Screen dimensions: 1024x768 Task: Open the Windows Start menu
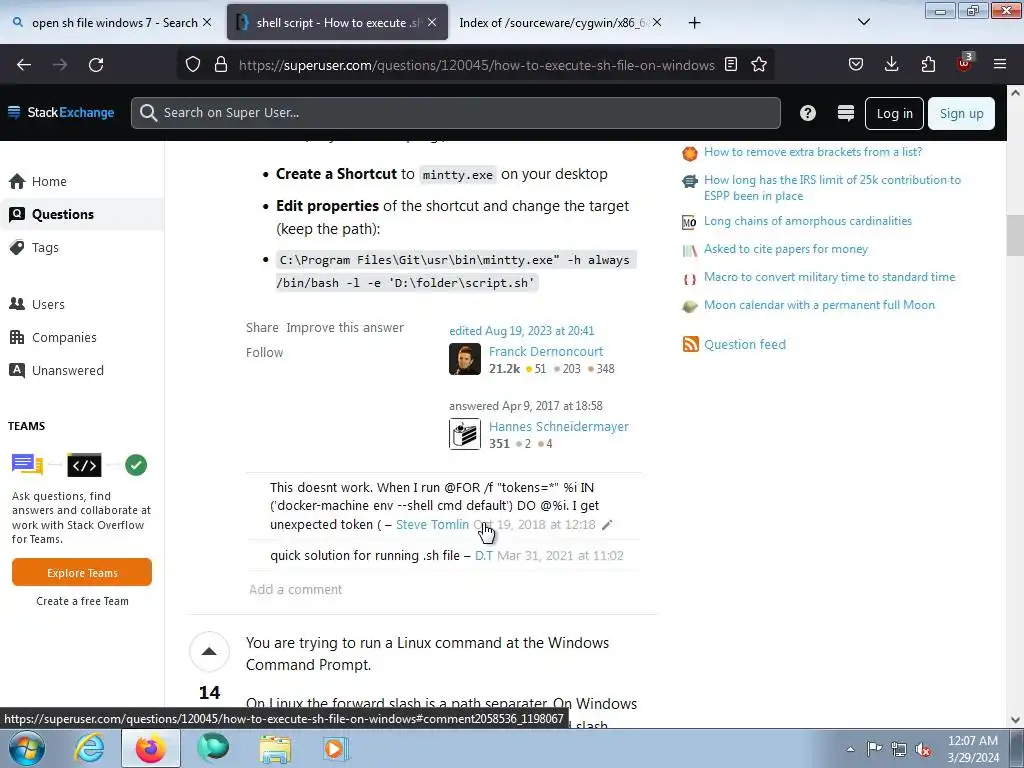(x=27, y=748)
